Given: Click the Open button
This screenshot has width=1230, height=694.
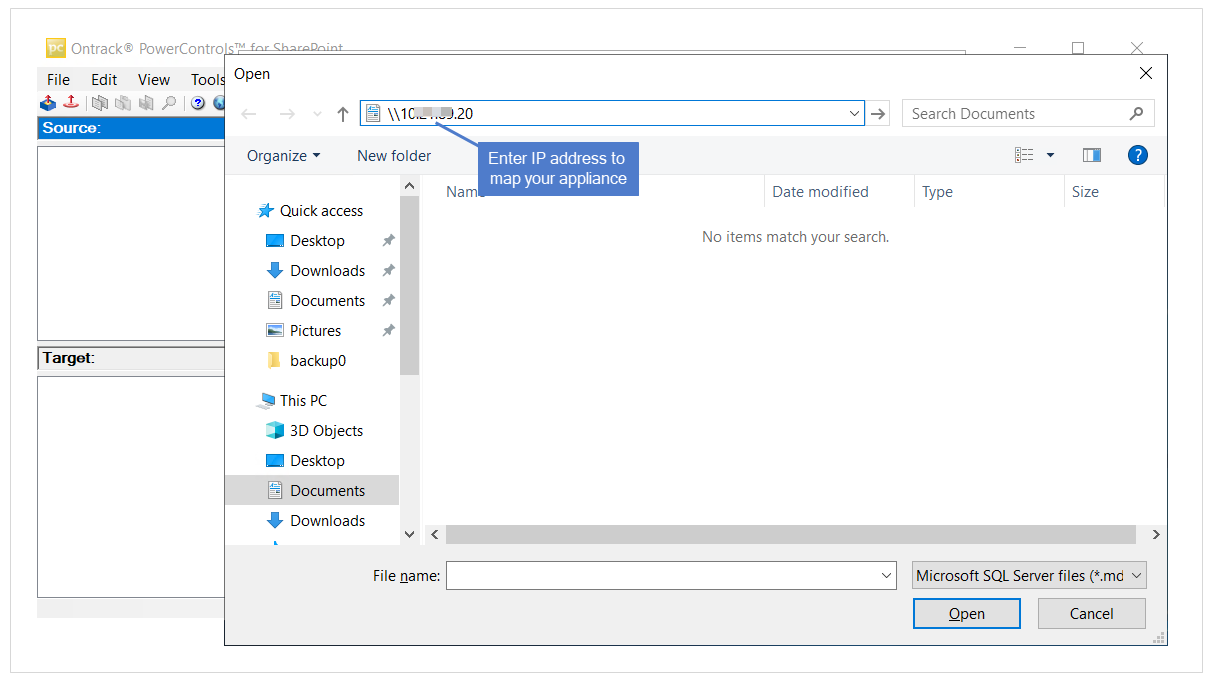Looking at the screenshot, I should (966, 614).
